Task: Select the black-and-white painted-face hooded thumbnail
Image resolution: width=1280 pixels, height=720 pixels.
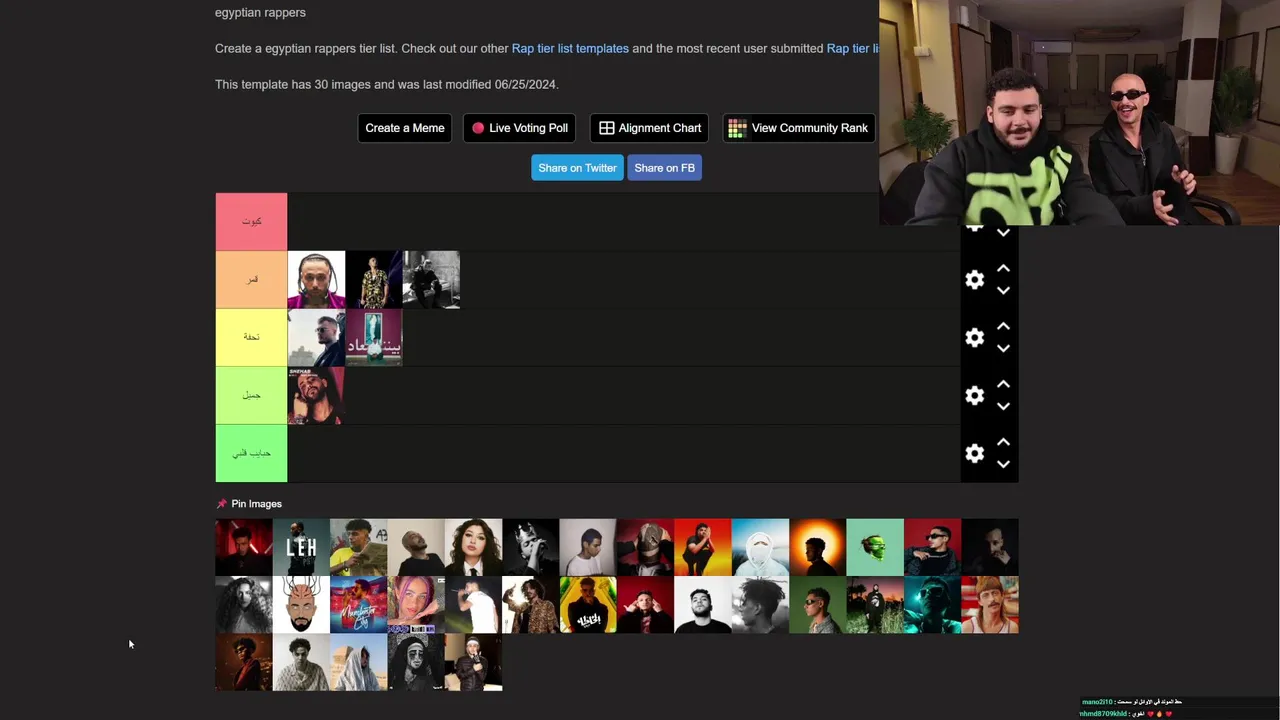Action: 416,662
